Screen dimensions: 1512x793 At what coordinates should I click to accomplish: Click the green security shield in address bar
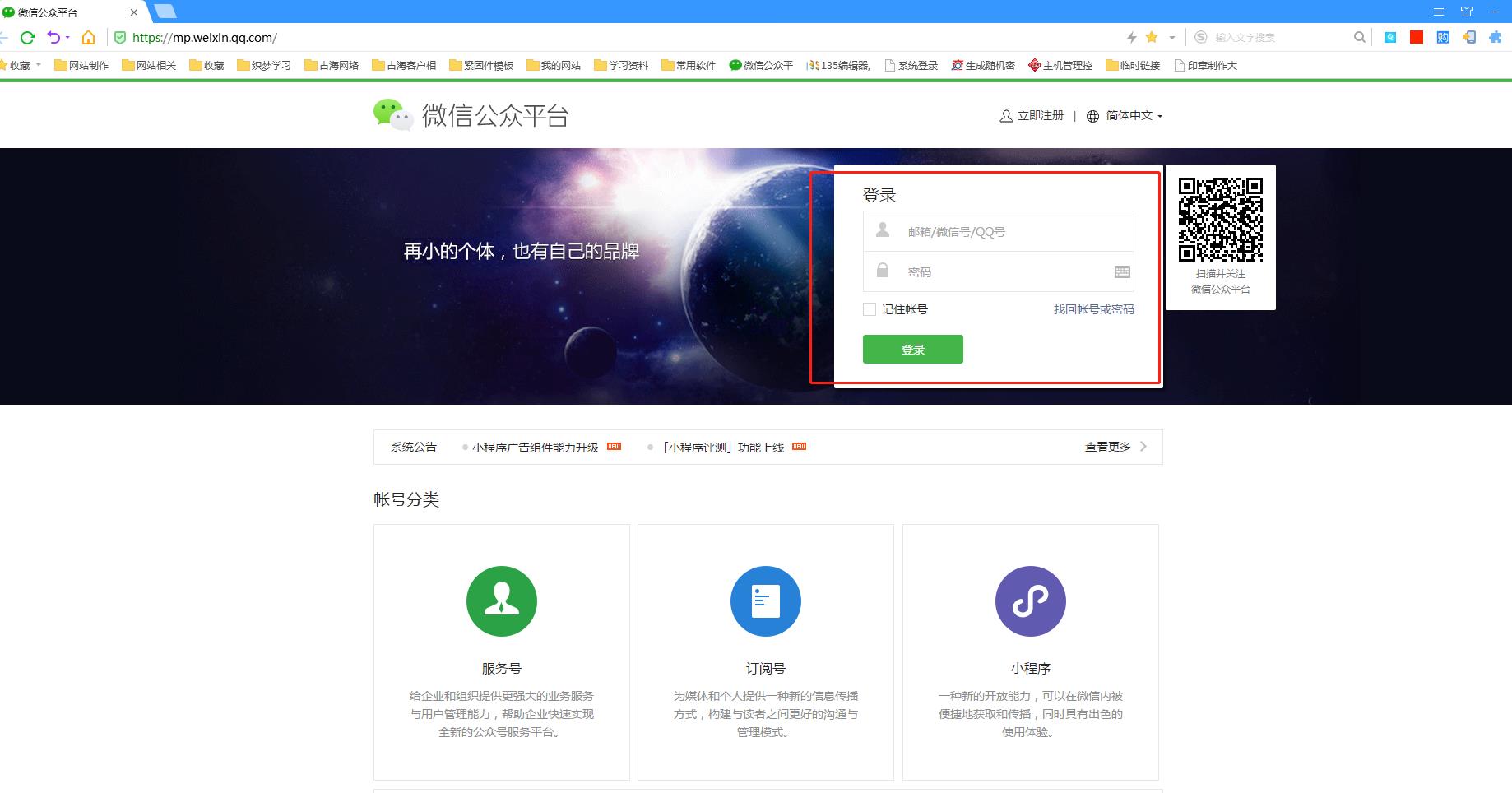120,37
